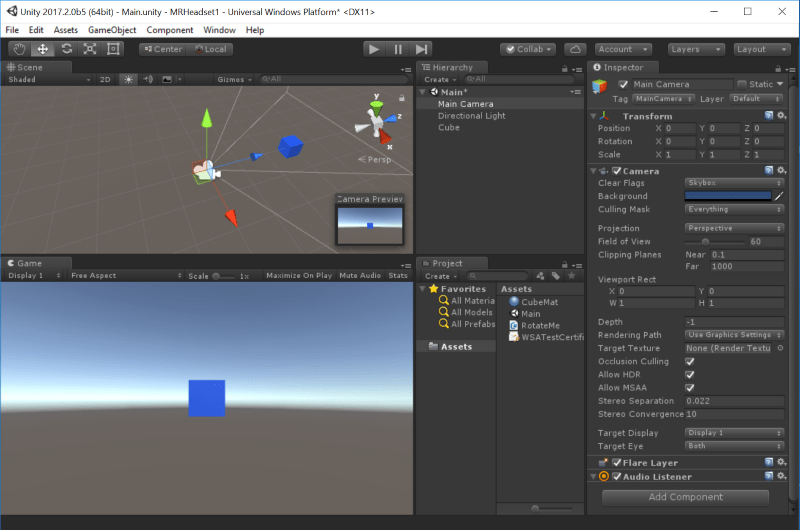Open the Layout dropdown
This screenshot has width=800, height=530.
[762, 49]
